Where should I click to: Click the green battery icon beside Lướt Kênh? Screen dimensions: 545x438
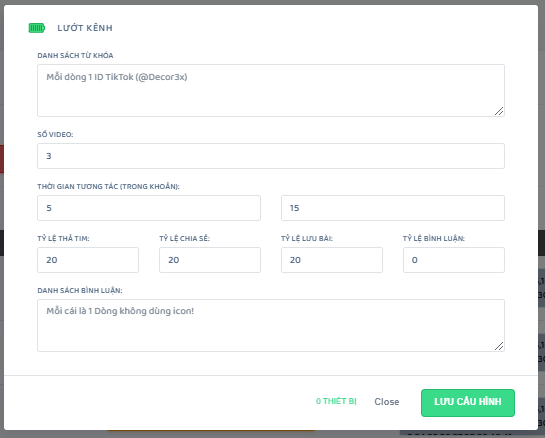pos(36,28)
